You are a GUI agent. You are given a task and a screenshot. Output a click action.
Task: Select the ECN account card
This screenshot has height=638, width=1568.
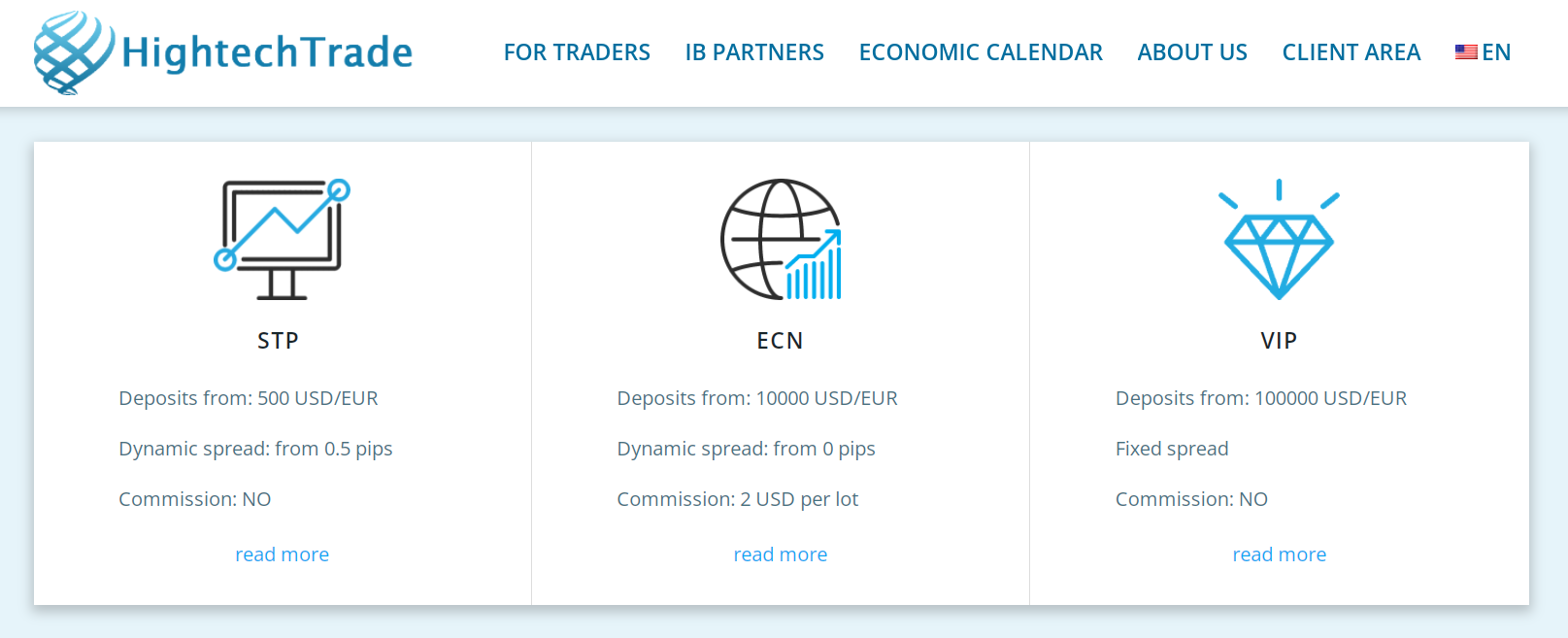(781, 369)
